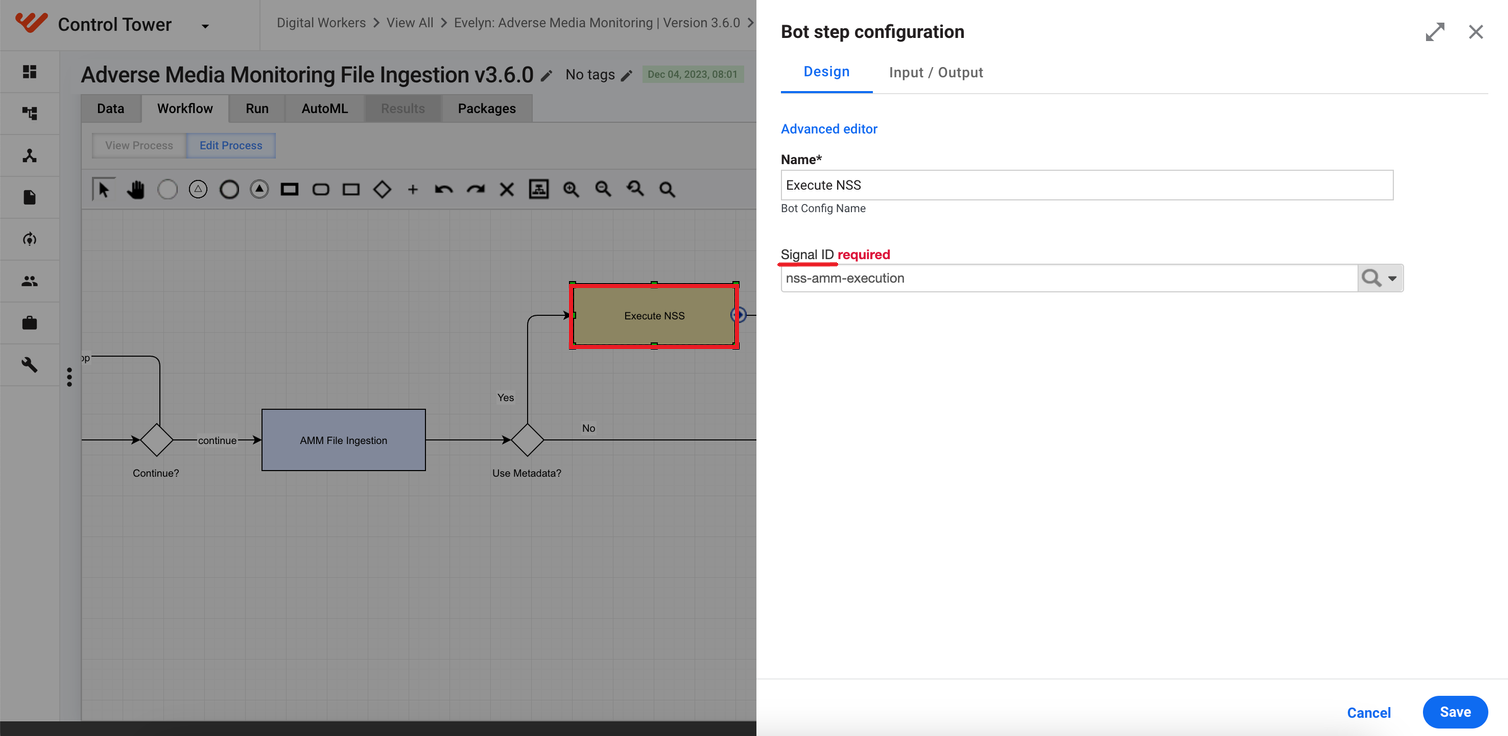1508x736 pixels.
Task: Delete selection with the X tool
Action: point(507,189)
